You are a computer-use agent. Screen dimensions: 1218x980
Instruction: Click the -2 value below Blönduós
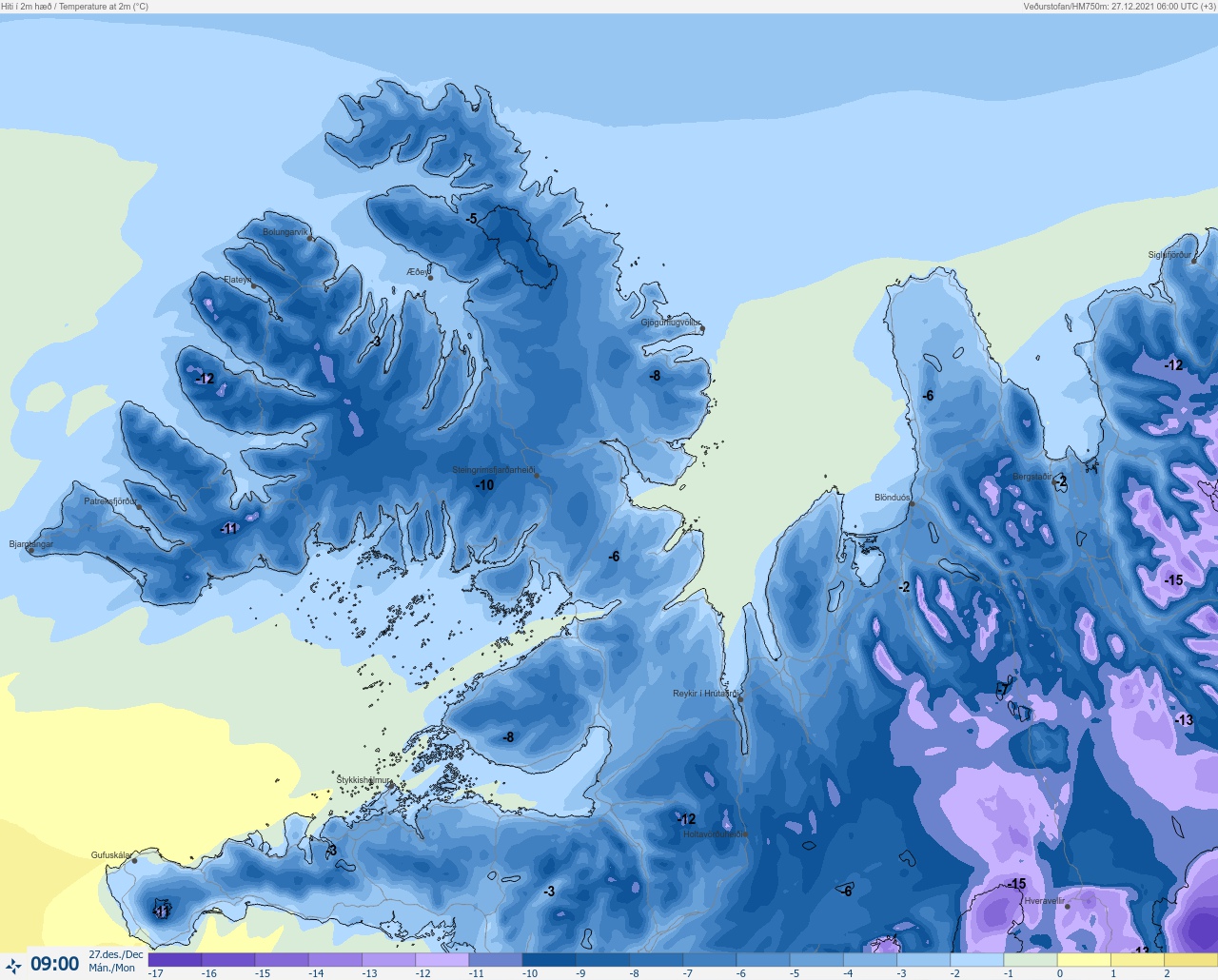tap(904, 587)
